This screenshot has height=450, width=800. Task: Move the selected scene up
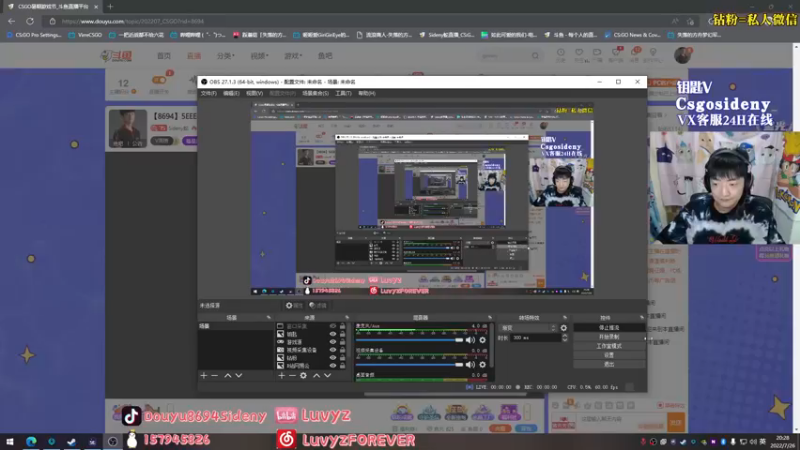[x=228, y=376]
